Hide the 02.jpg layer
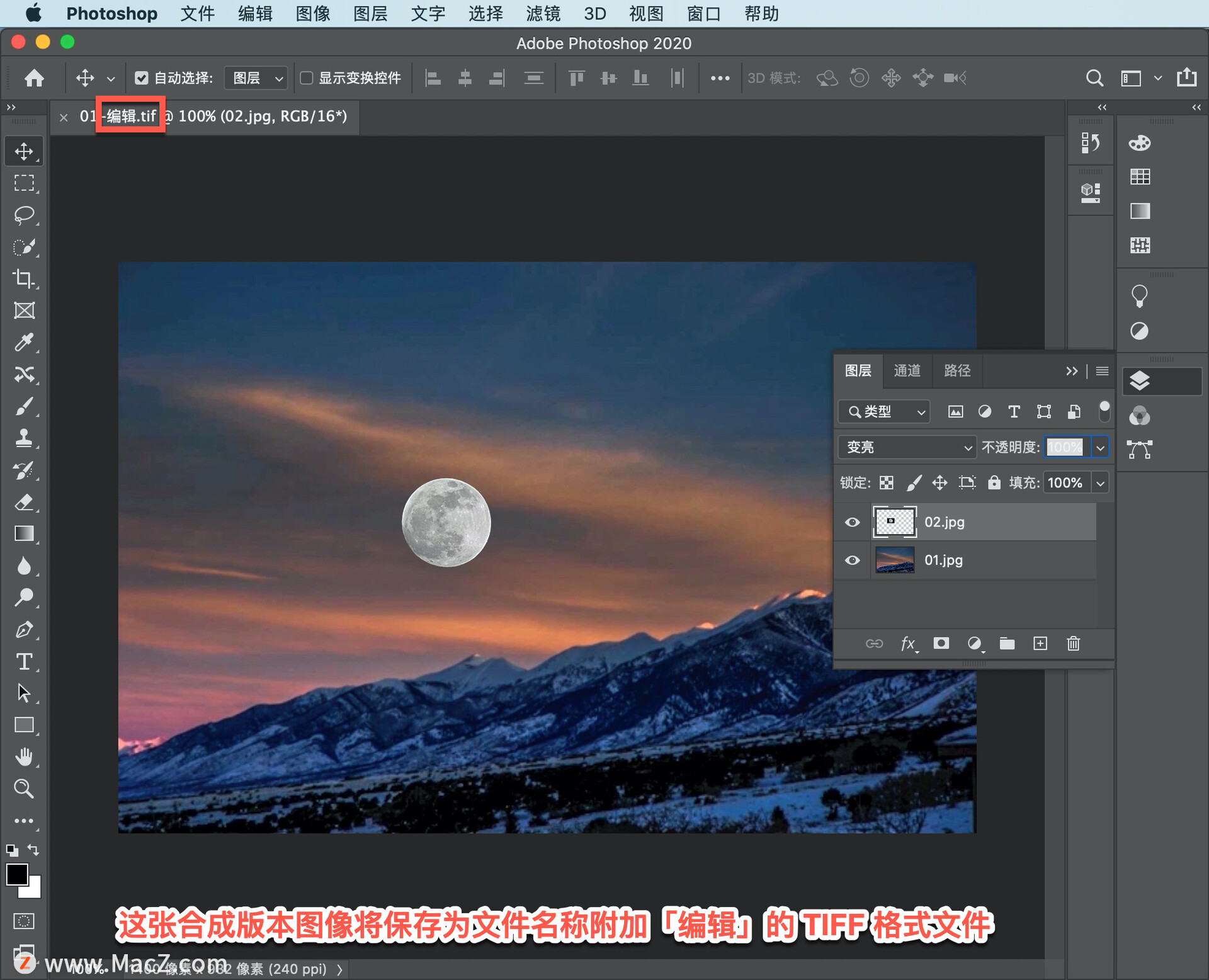 (x=852, y=522)
